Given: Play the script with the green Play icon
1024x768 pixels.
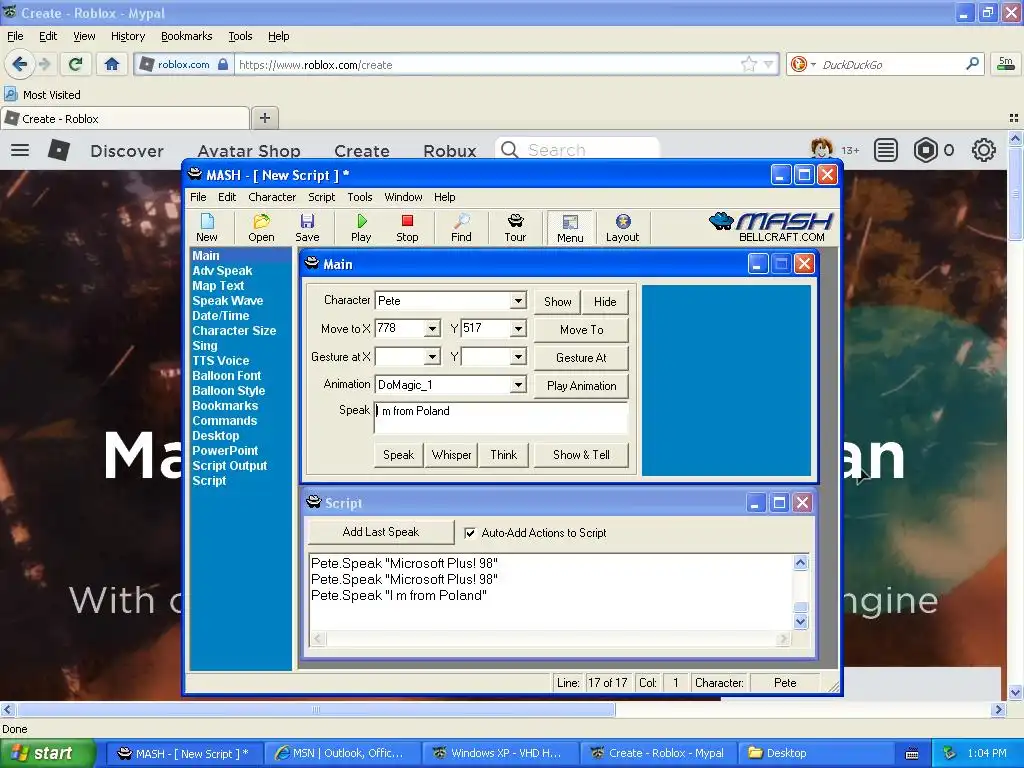Looking at the screenshot, I should click(x=361, y=227).
